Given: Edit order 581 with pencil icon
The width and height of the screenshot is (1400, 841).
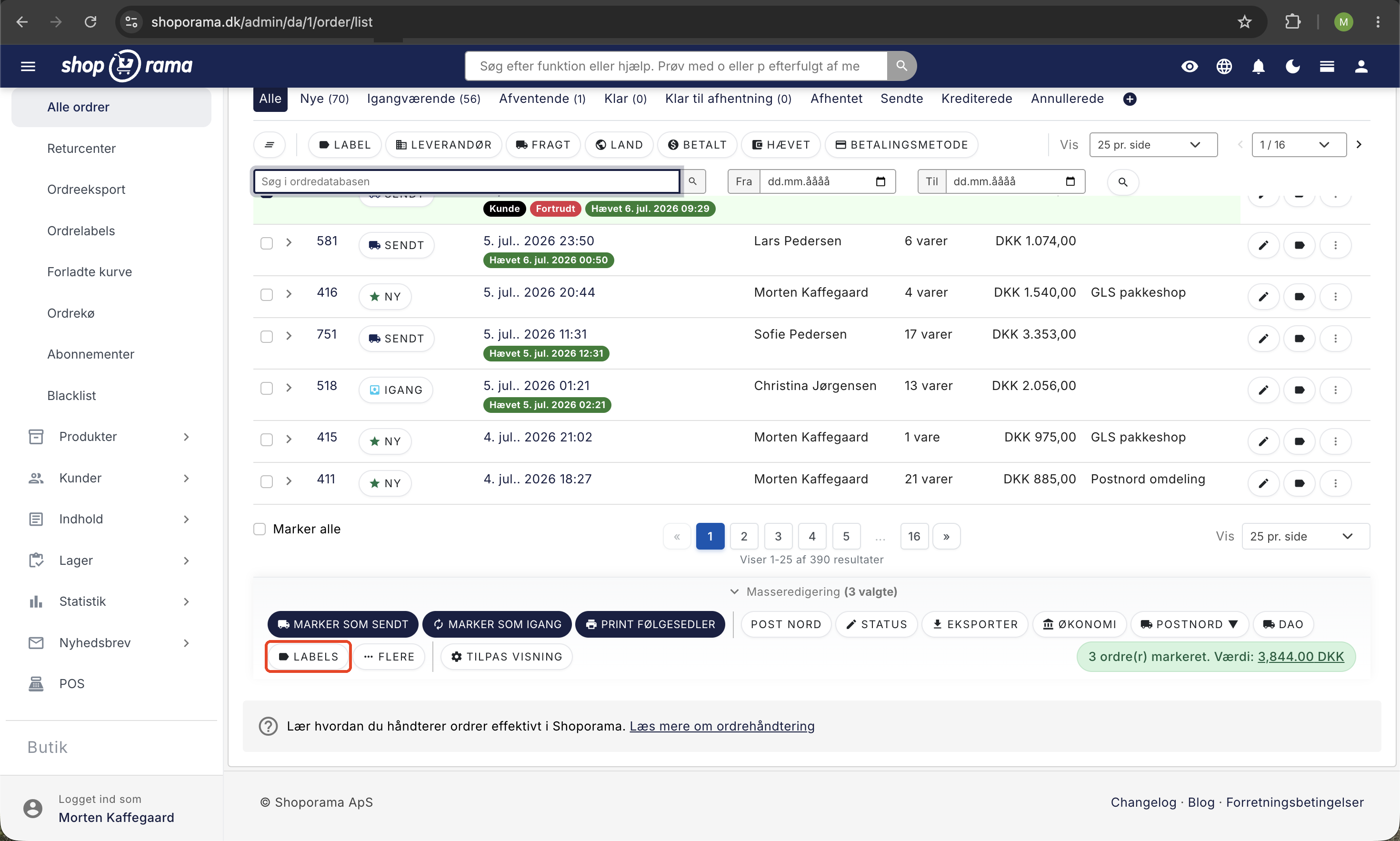Looking at the screenshot, I should point(1263,245).
